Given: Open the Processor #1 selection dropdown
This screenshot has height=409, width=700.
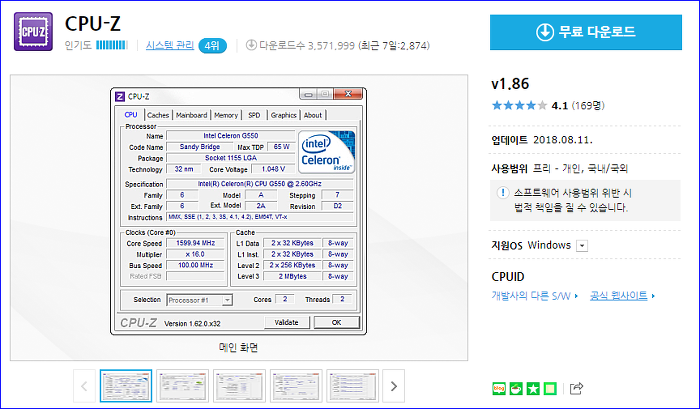Looking at the screenshot, I should [x=199, y=300].
